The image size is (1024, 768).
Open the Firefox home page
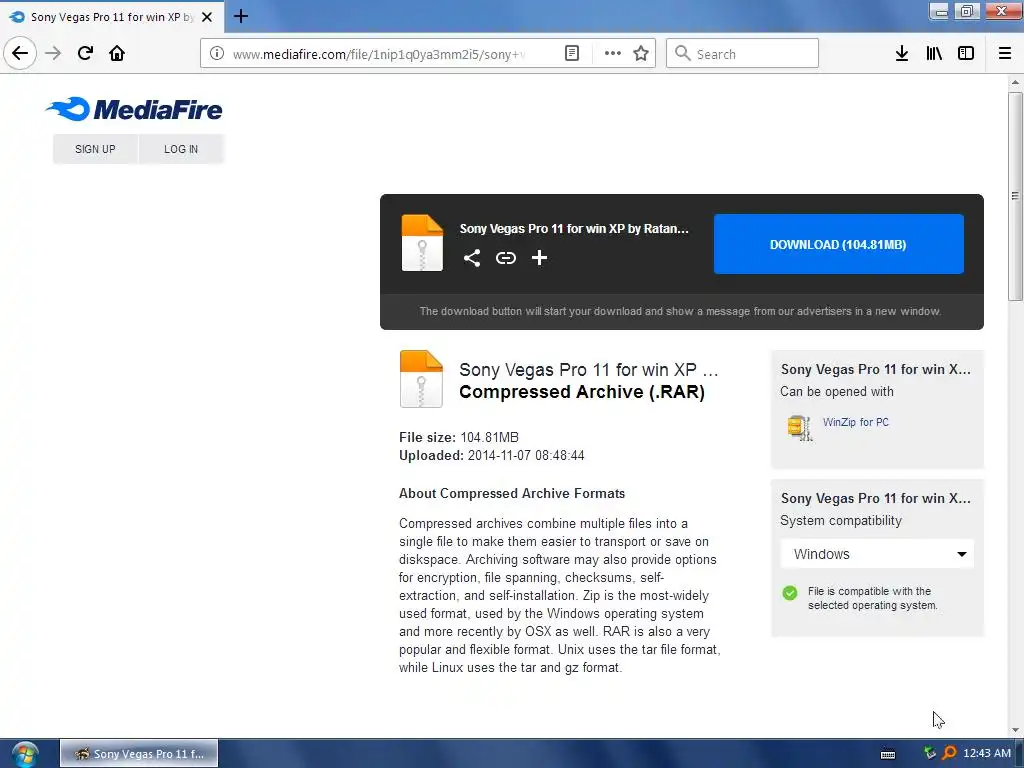[x=117, y=54]
